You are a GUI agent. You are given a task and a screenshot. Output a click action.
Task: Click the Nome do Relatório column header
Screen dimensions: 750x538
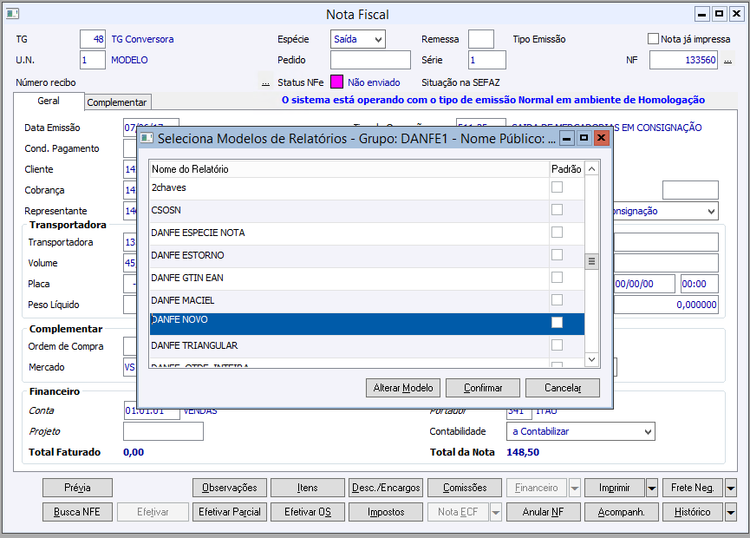tap(349, 169)
